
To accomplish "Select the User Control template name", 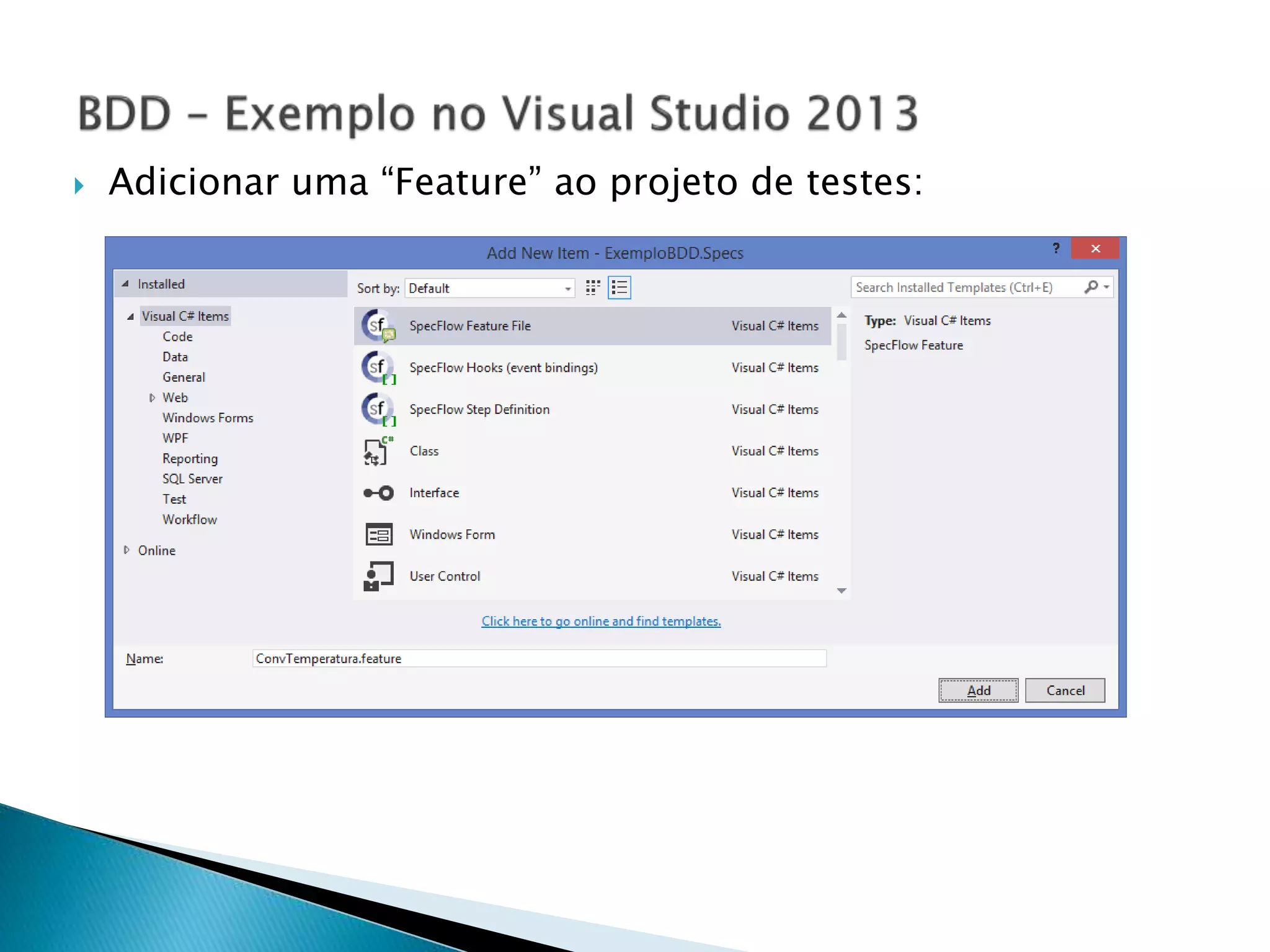I will pyautogui.click(x=445, y=576).
